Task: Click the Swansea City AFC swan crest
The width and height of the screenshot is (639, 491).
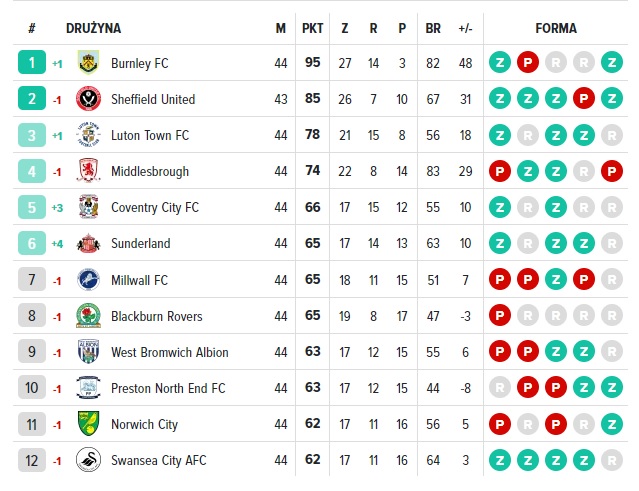Action: [x=88, y=460]
